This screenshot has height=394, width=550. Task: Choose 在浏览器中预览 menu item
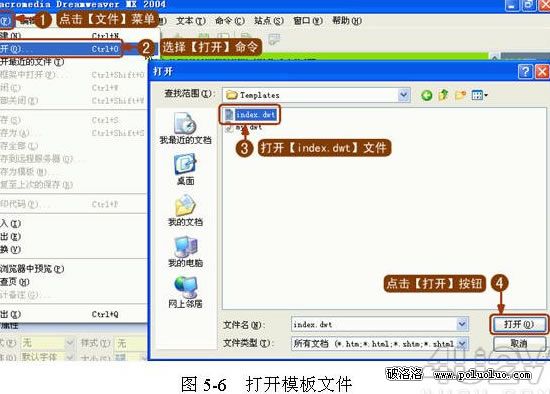(74, 269)
